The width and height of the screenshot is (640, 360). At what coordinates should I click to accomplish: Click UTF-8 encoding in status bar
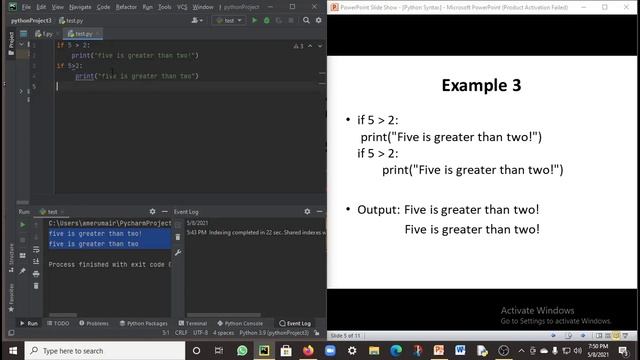[x=200, y=333]
